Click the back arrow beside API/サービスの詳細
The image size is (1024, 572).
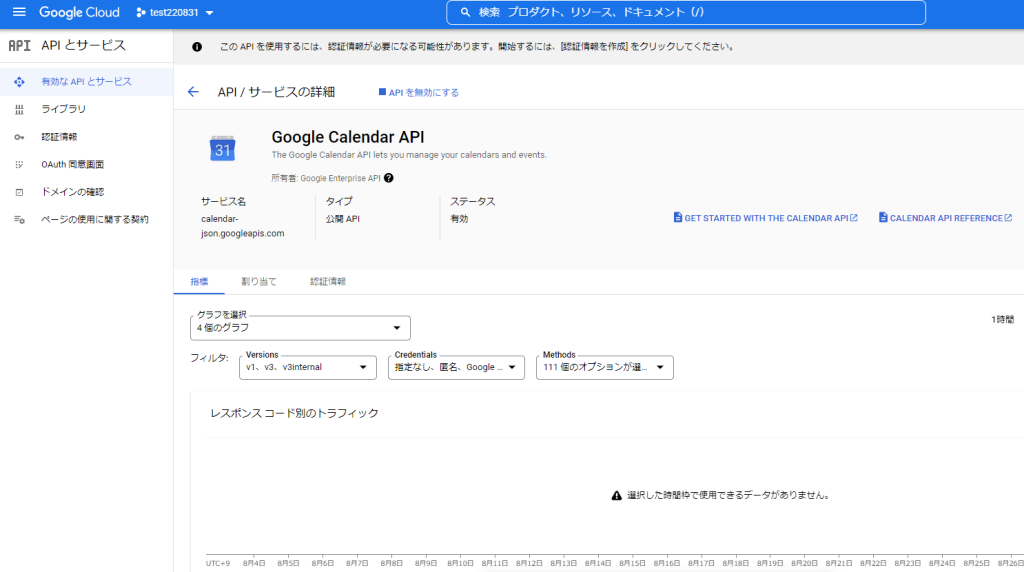click(193, 92)
